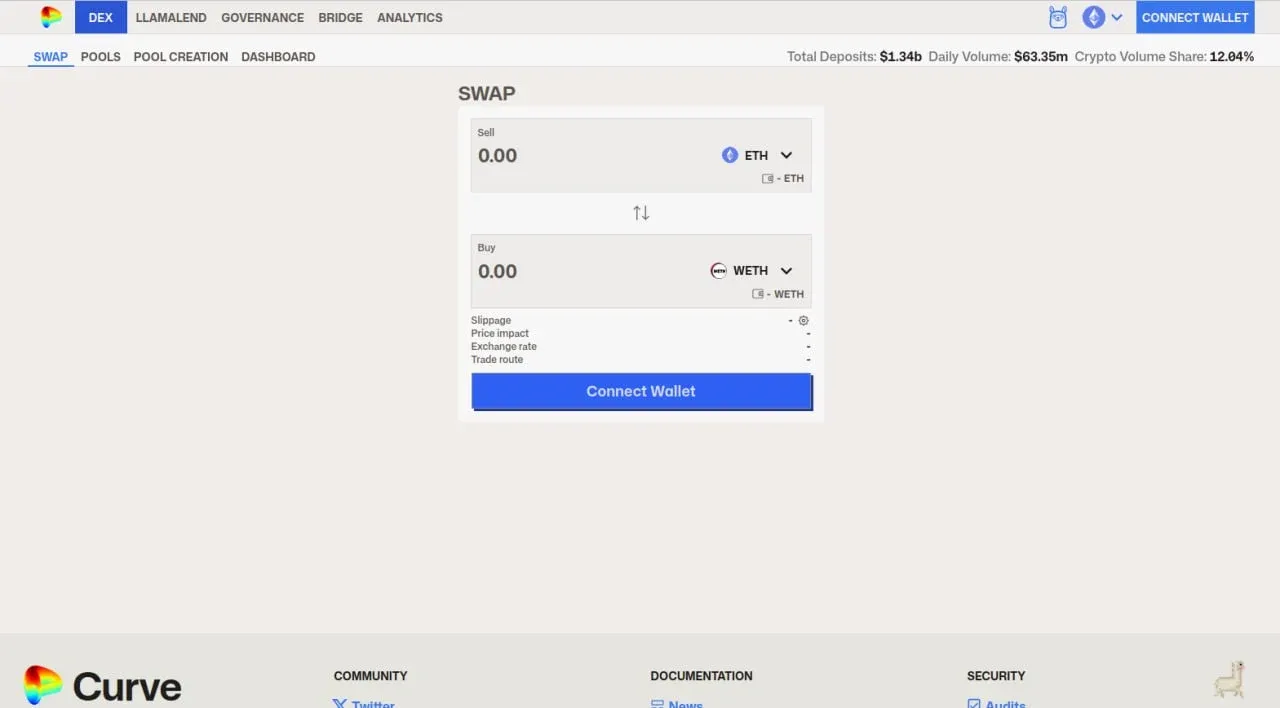Open slippage settings gear icon
This screenshot has width=1280, height=708.
(x=804, y=321)
